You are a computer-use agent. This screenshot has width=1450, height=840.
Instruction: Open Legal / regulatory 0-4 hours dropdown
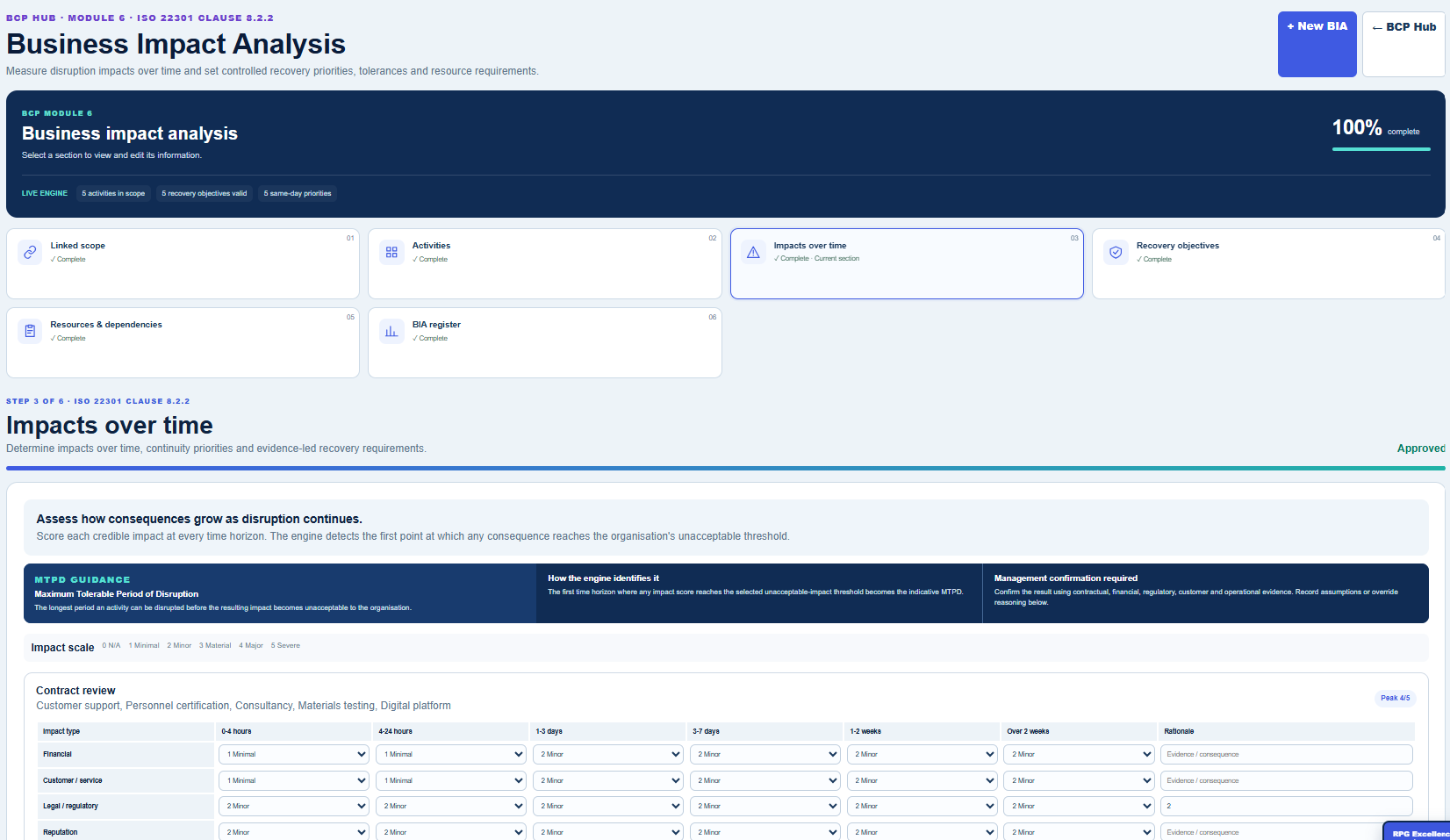pyautogui.click(x=294, y=806)
